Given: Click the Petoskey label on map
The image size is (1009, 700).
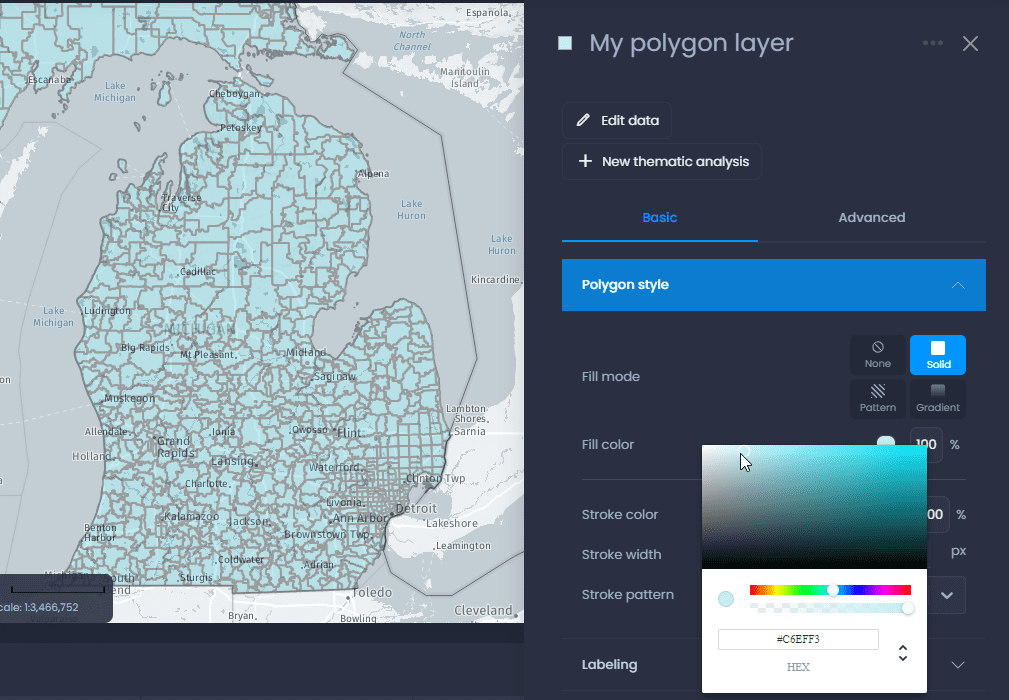Looking at the screenshot, I should click(x=241, y=127).
